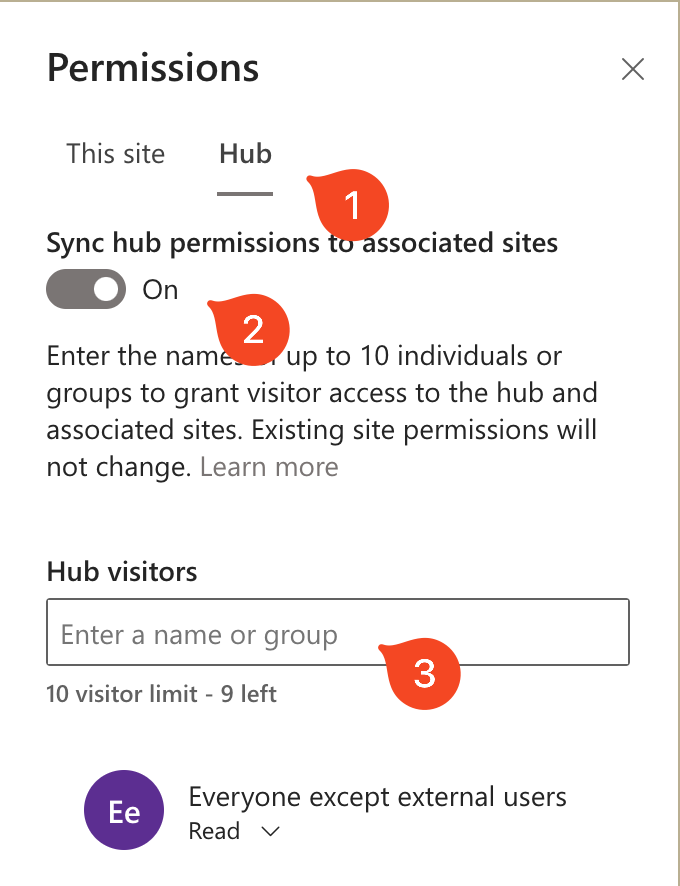Click the On label beside the switch
Image resolution: width=680 pixels, height=886 pixels.
(x=160, y=290)
